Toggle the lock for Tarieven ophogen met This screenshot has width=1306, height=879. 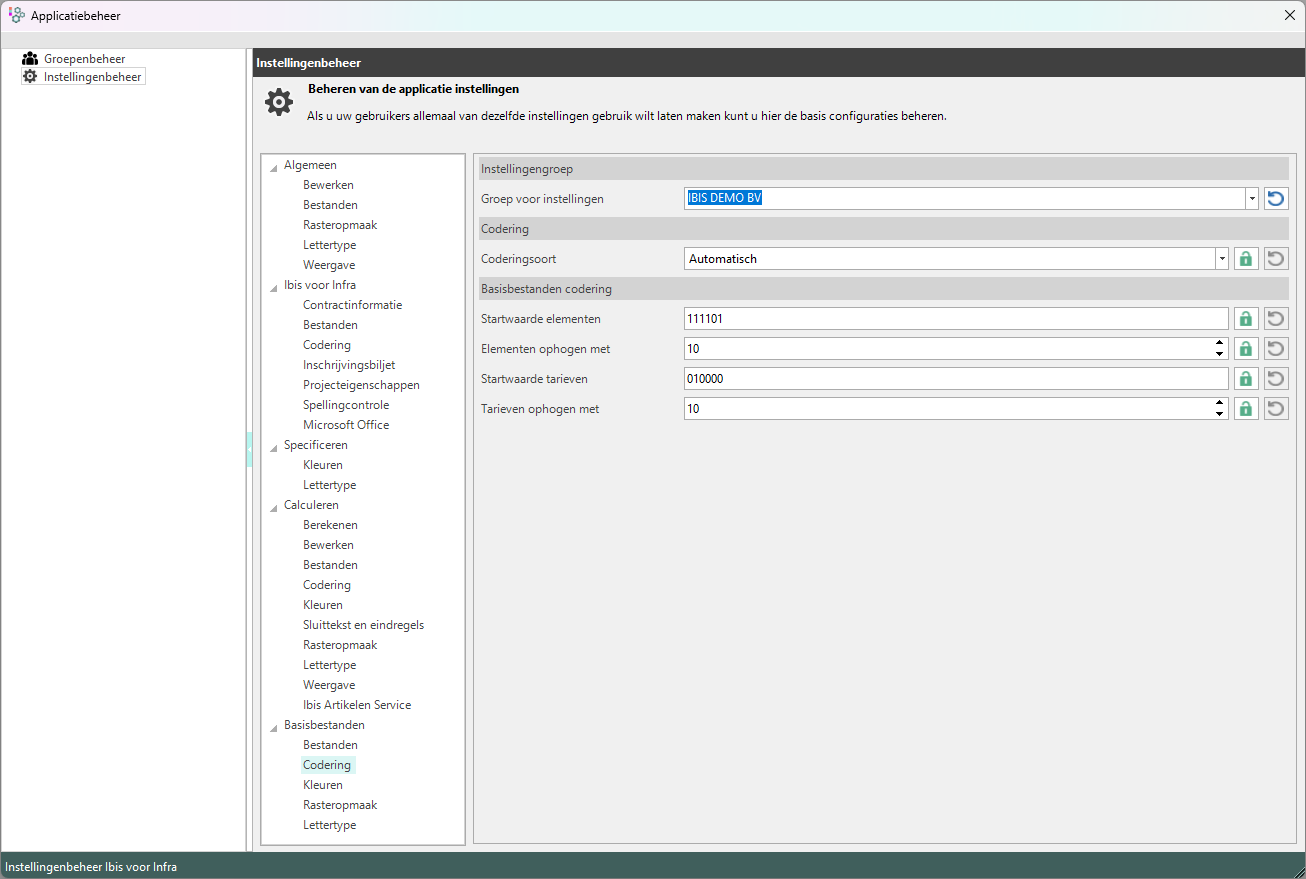(1245, 409)
